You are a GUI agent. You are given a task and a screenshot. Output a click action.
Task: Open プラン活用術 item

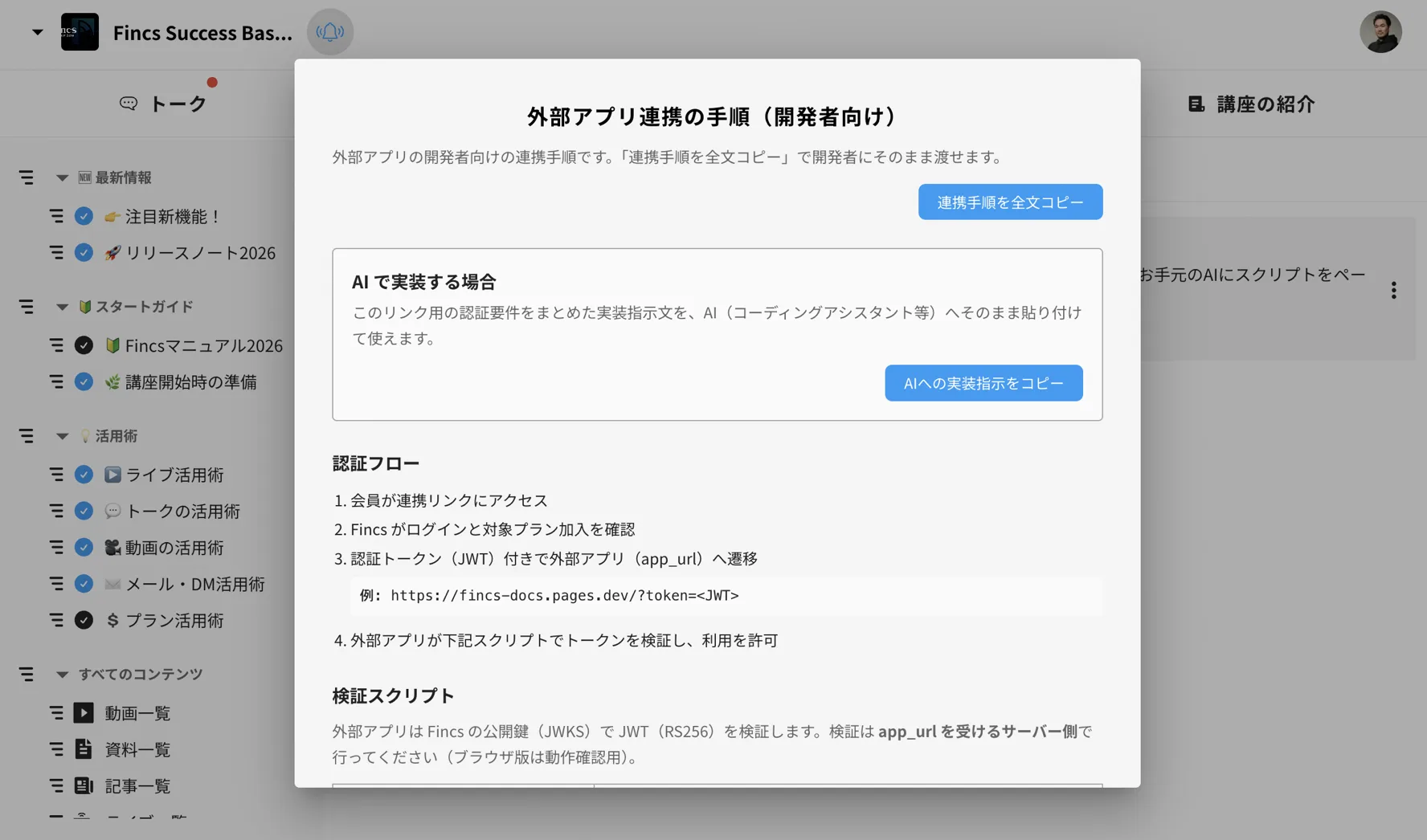click(164, 620)
